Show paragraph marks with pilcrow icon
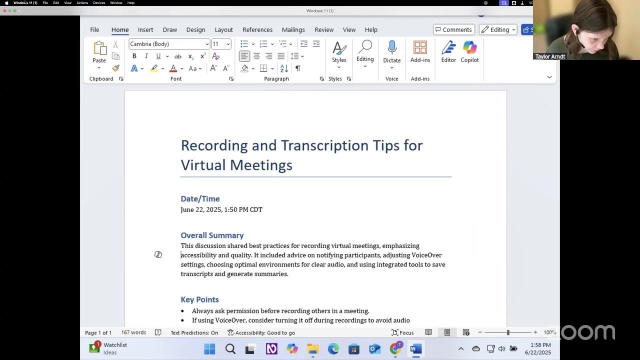The image size is (640, 360). [298, 68]
